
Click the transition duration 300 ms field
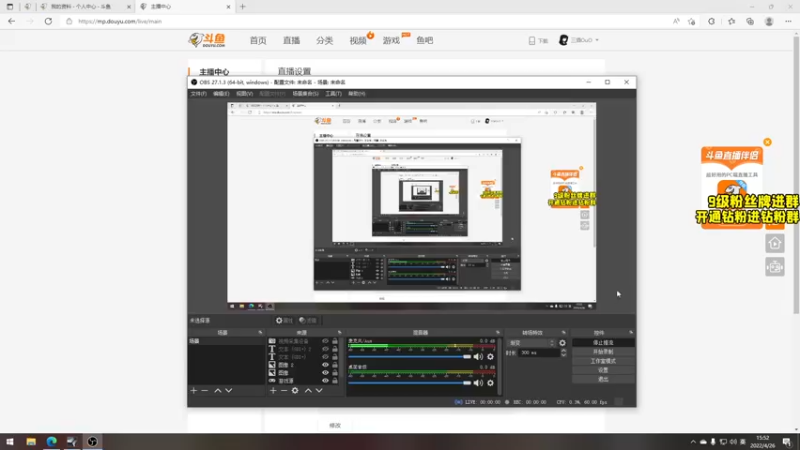pyautogui.click(x=538, y=353)
